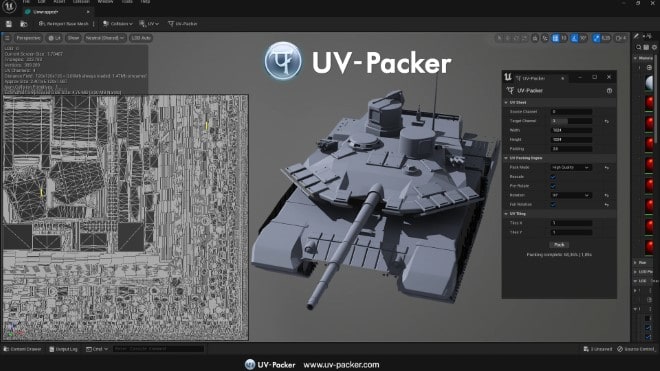The width and height of the screenshot is (660, 371).
Task: Open the Content Drawer
Action: click(22, 349)
